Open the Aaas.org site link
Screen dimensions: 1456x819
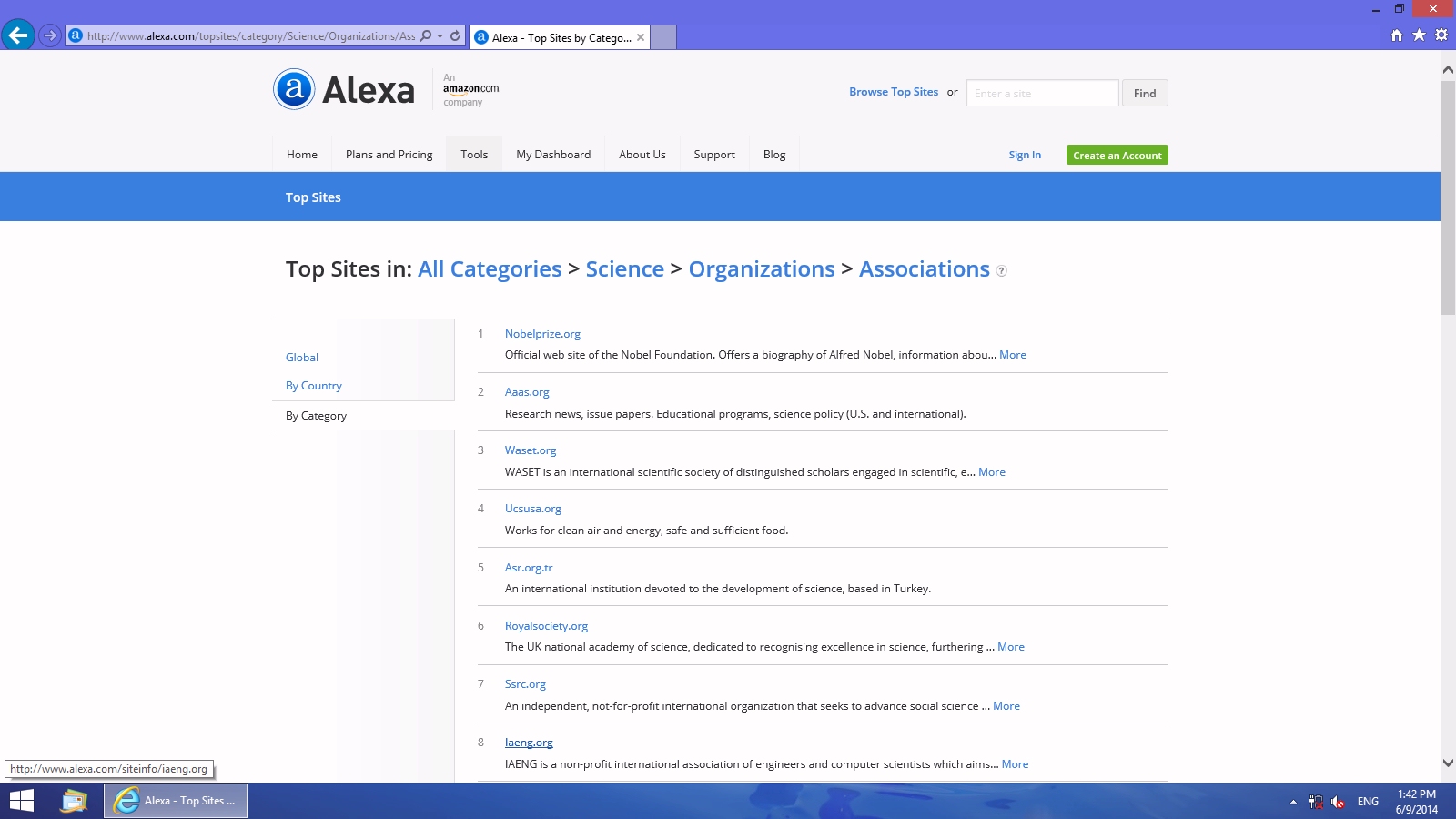pos(527,392)
